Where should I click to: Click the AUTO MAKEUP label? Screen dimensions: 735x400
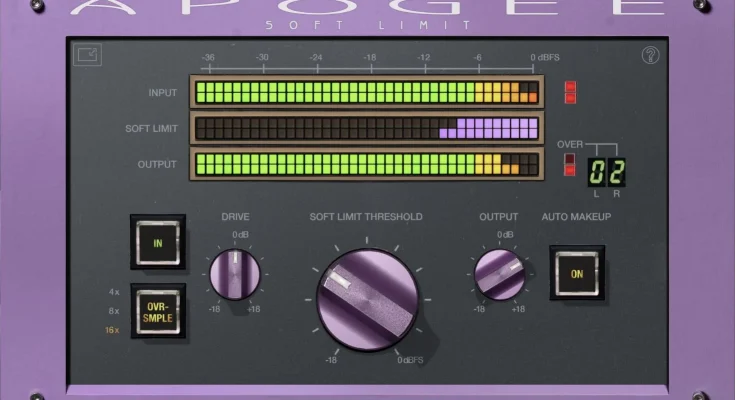(x=576, y=216)
